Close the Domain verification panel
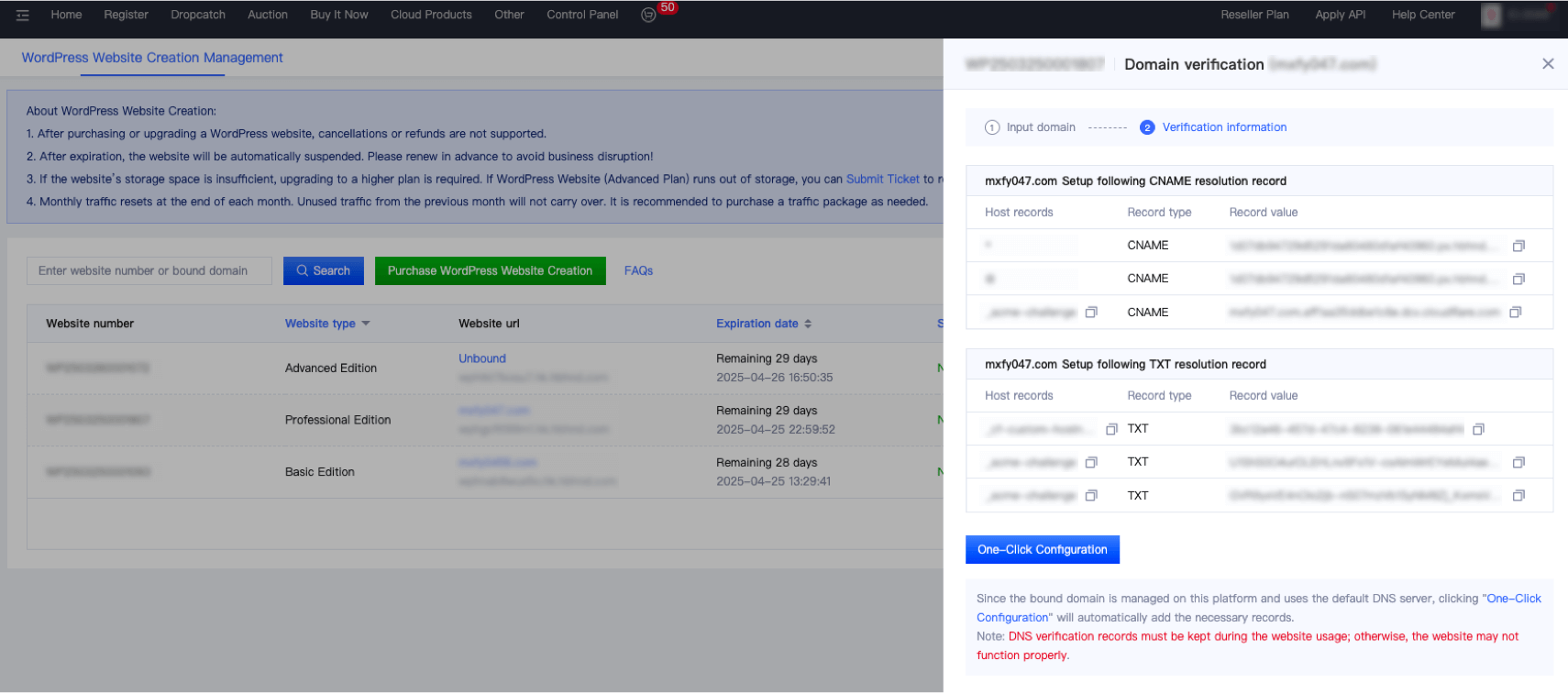 pos(1548,63)
